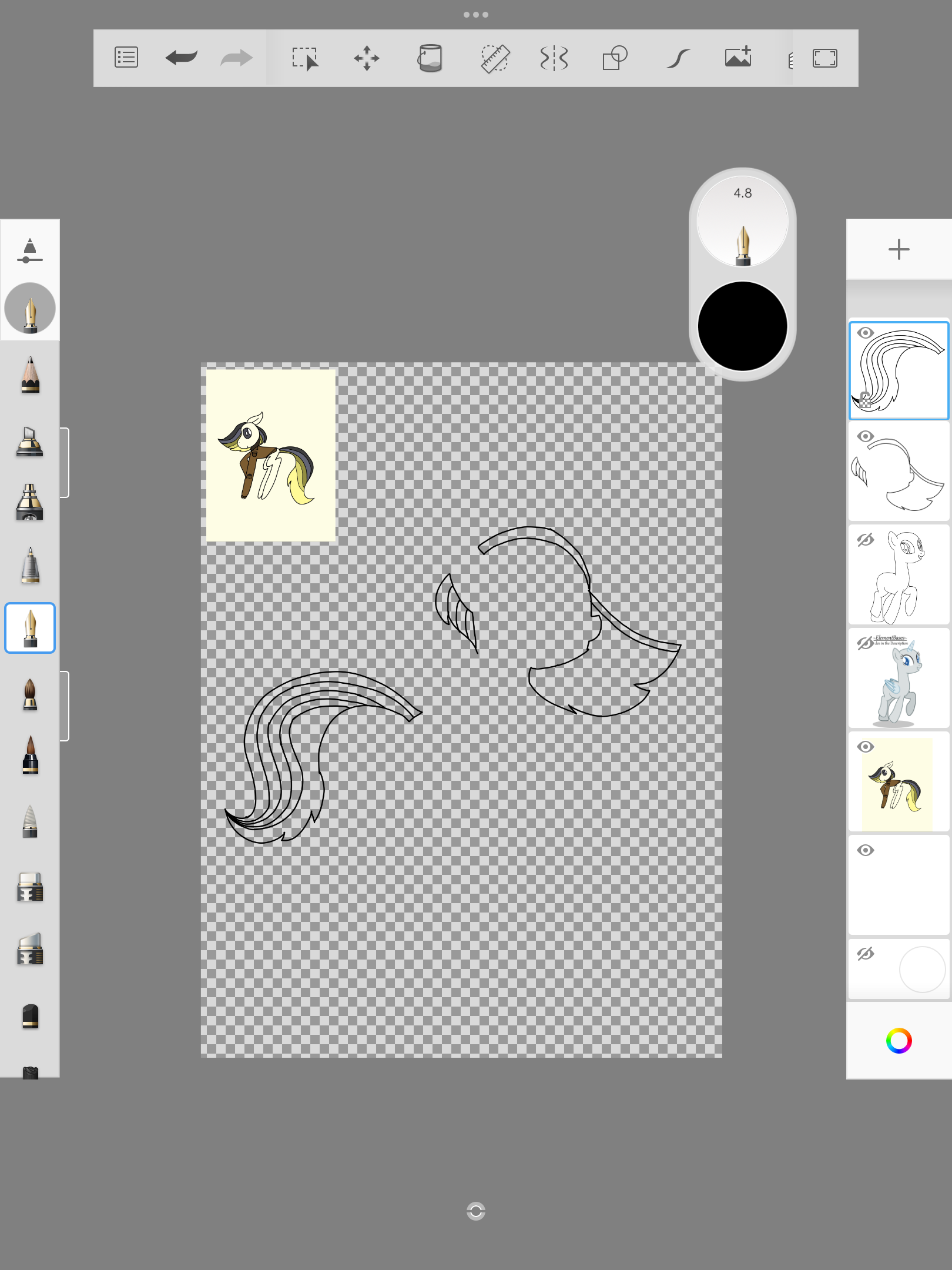The width and height of the screenshot is (952, 1270).
Task: Select the soft eraser
Action: pyautogui.click(x=30, y=949)
